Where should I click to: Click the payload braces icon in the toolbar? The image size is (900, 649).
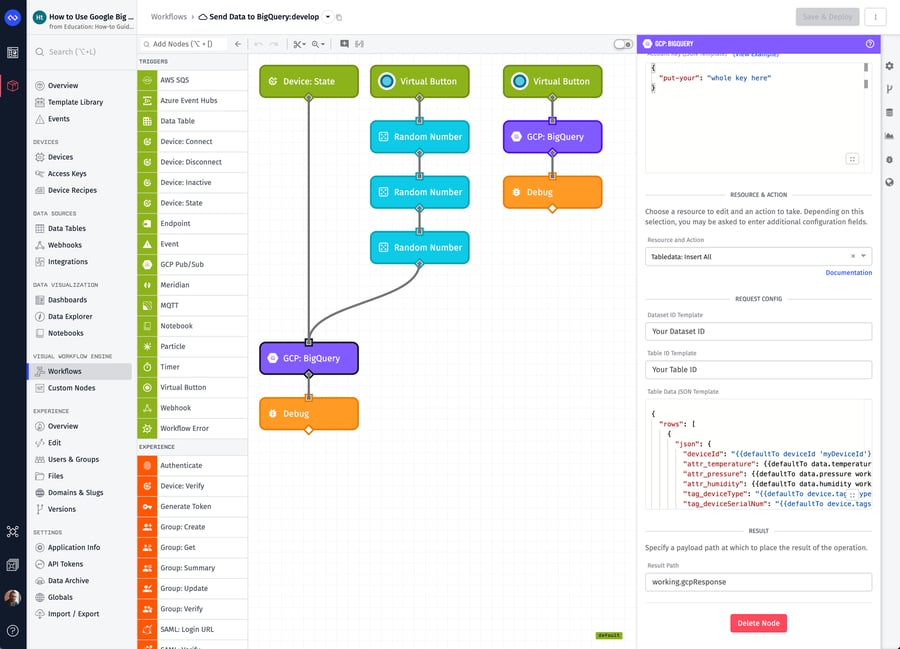pyautogui.click(x=360, y=44)
